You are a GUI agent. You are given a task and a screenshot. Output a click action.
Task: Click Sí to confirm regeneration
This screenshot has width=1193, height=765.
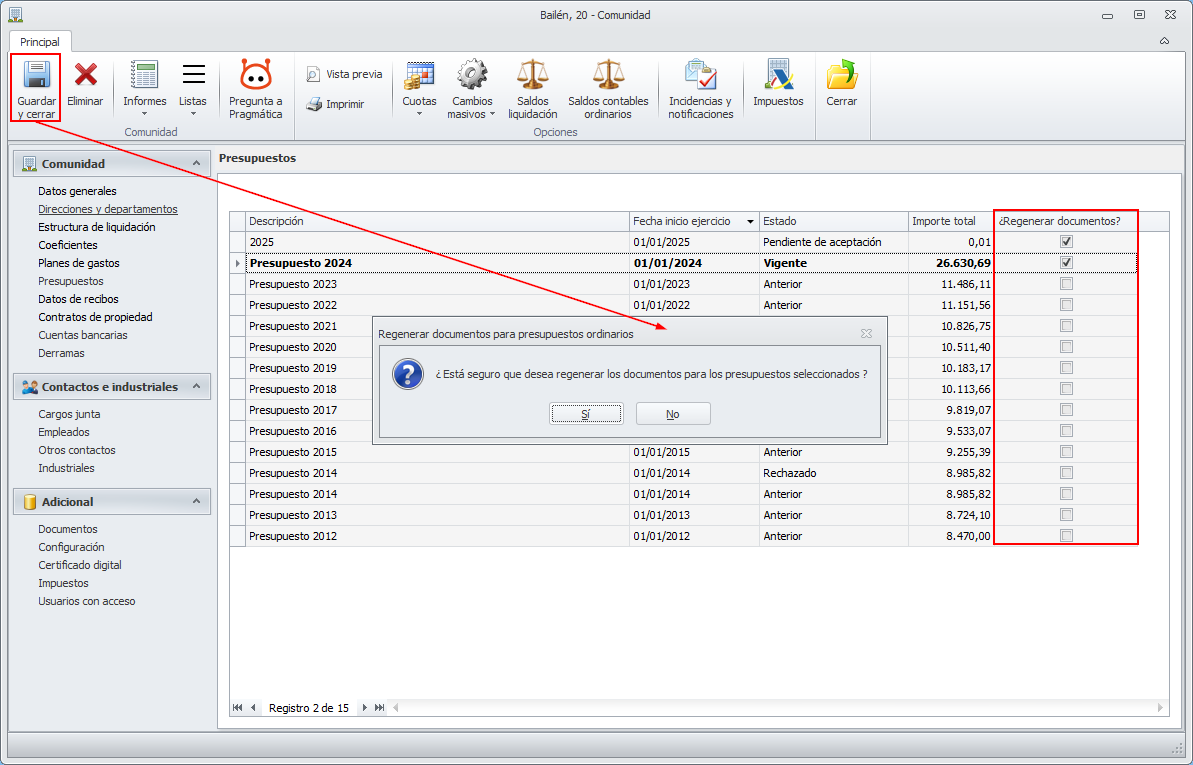(586, 414)
